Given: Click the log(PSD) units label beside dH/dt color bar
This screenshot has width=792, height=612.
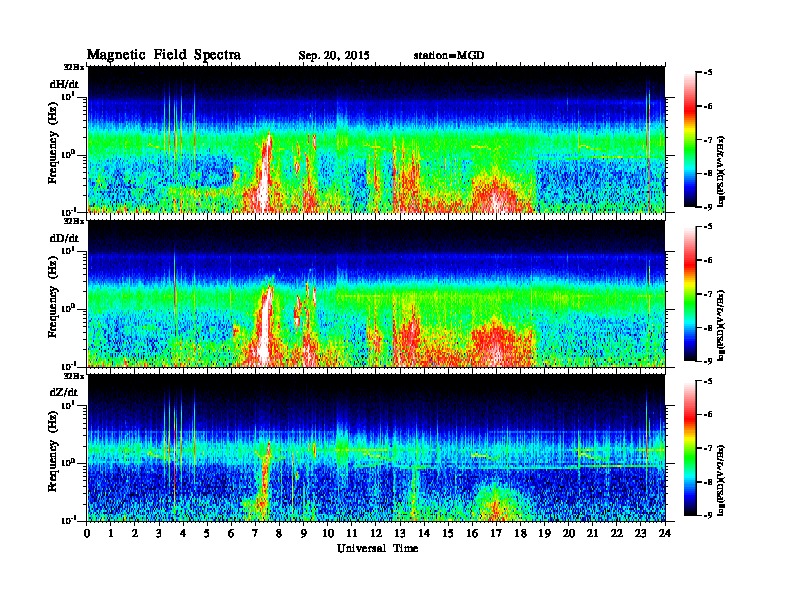Looking at the screenshot, I should coord(722,171).
